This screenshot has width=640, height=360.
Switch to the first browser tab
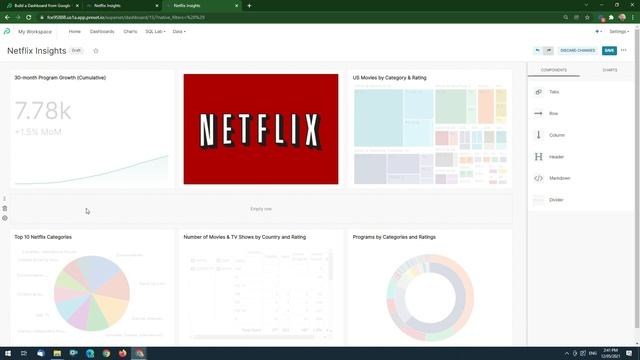point(42,6)
